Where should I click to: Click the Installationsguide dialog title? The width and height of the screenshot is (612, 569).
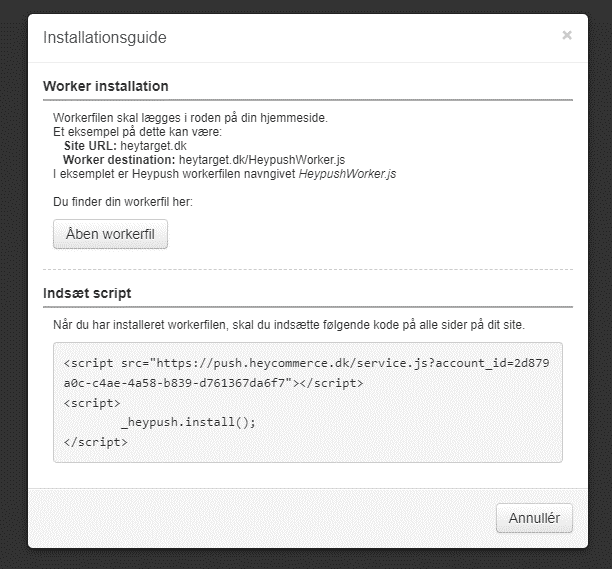click(104, 38)
